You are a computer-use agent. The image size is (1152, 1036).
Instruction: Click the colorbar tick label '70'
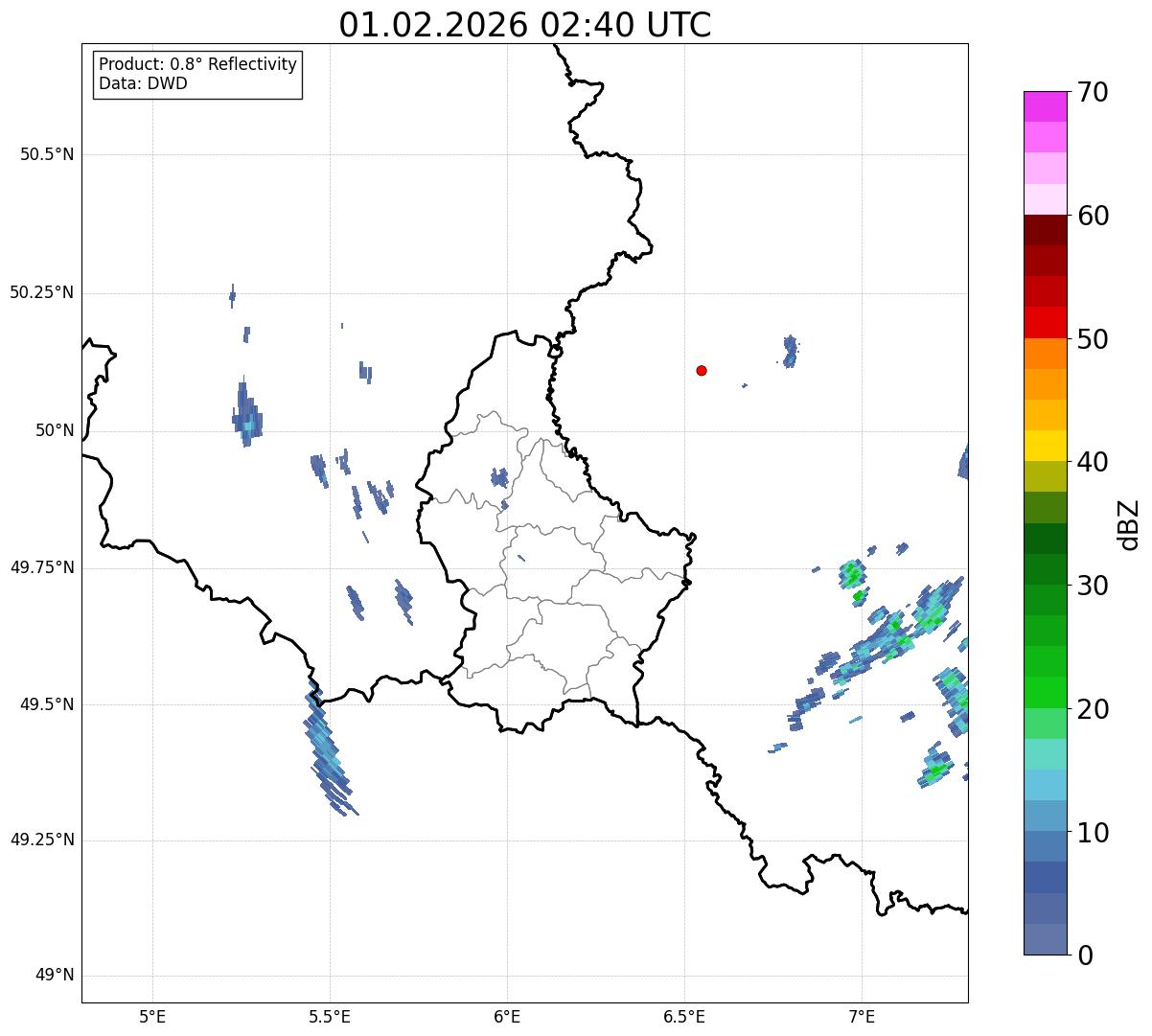[1093, 92]
